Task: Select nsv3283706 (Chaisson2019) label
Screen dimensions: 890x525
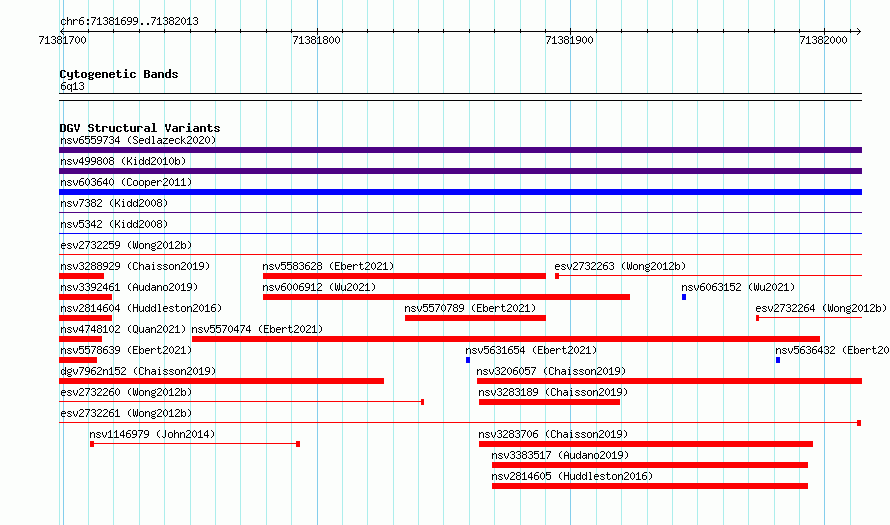Action: (553, 434)
